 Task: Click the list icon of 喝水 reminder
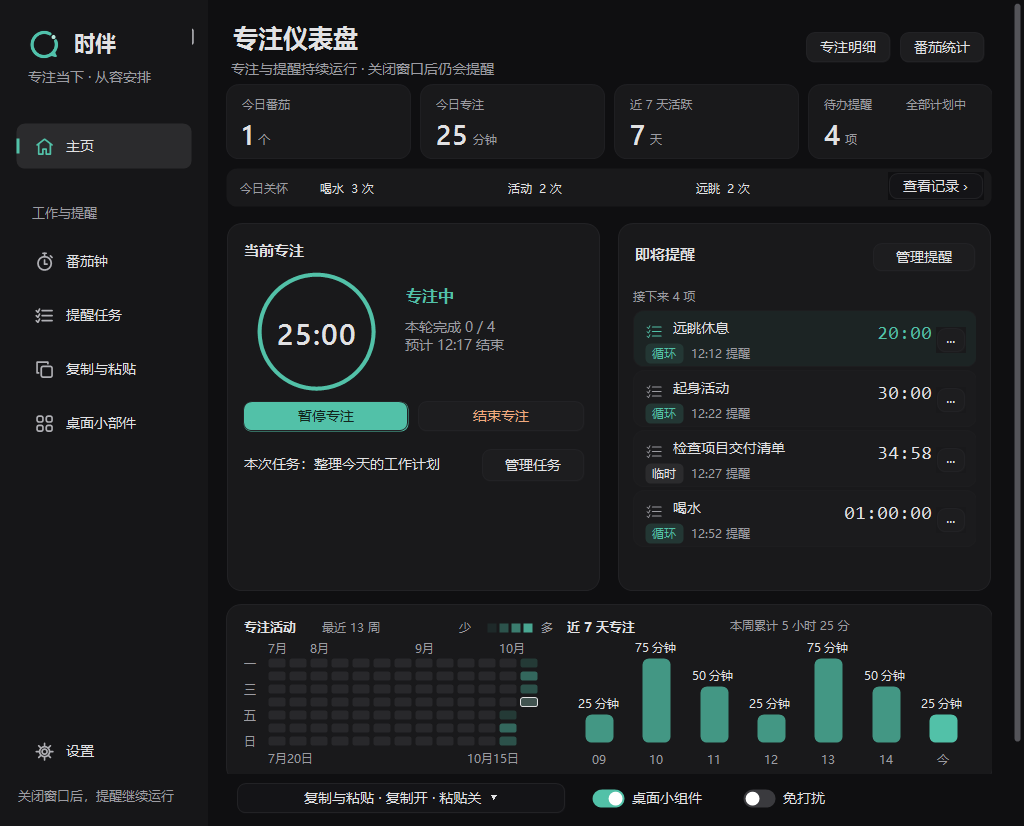pyautogui.click(x=654, y=511)
